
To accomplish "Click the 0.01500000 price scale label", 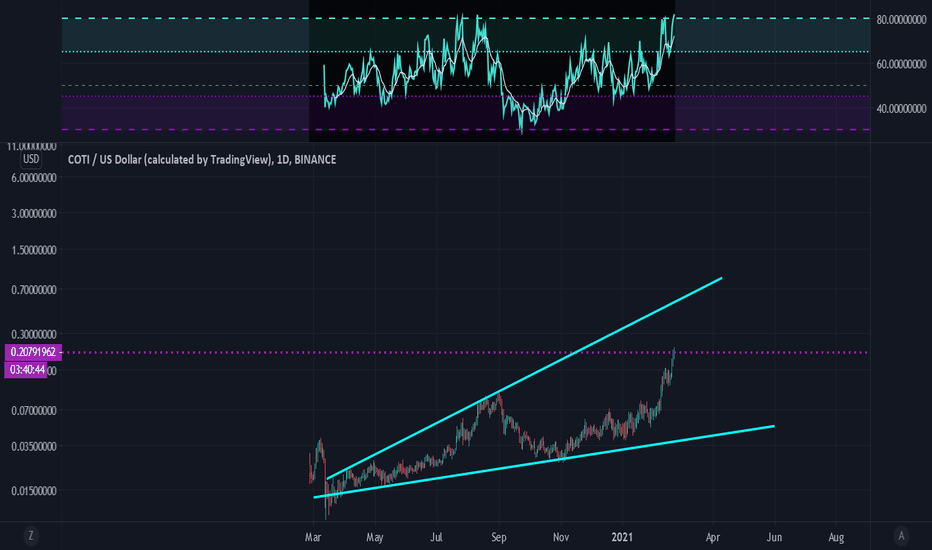I will pos(34,491).
